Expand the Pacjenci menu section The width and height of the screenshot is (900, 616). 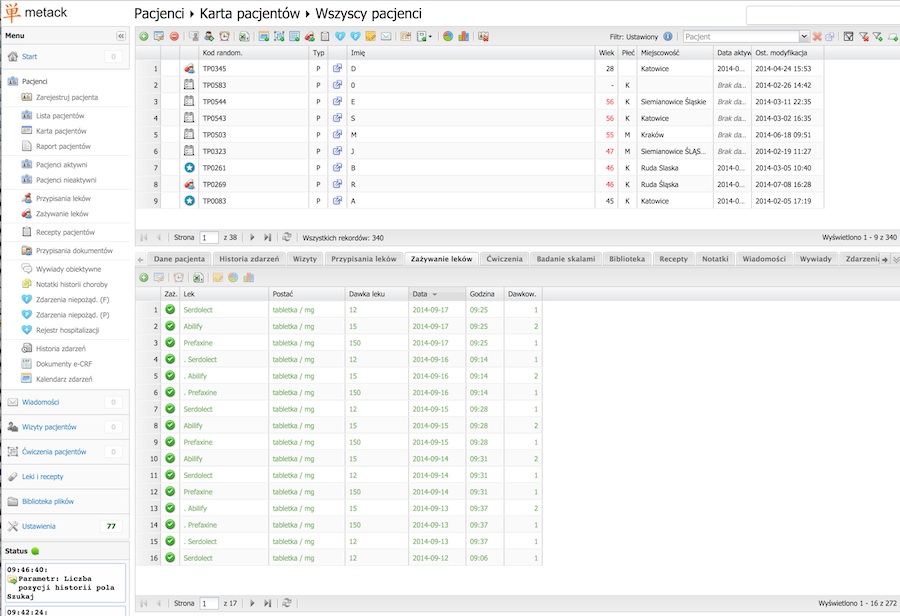coord(34,81)
